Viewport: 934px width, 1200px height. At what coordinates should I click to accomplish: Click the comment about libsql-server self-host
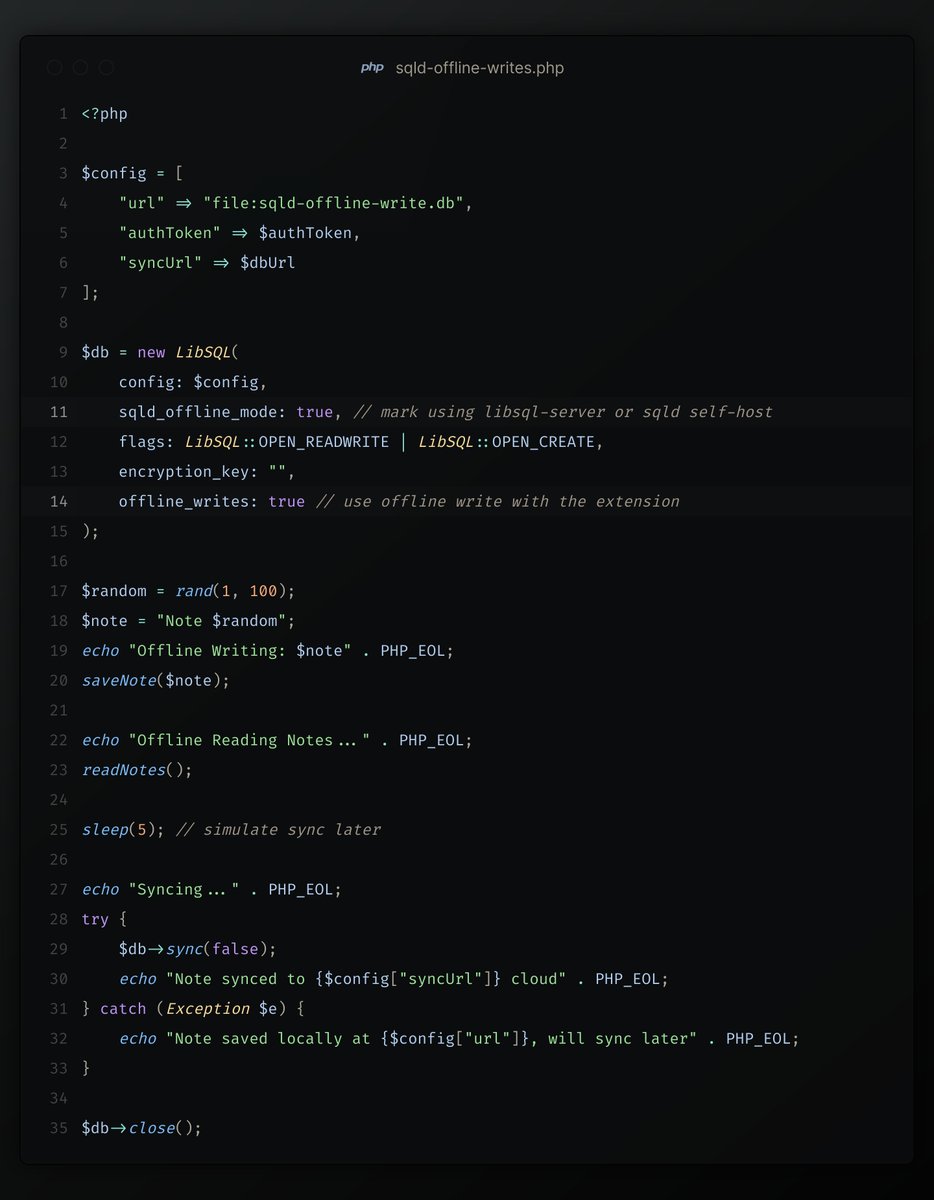pyautogui.click(x=562, y=412)
